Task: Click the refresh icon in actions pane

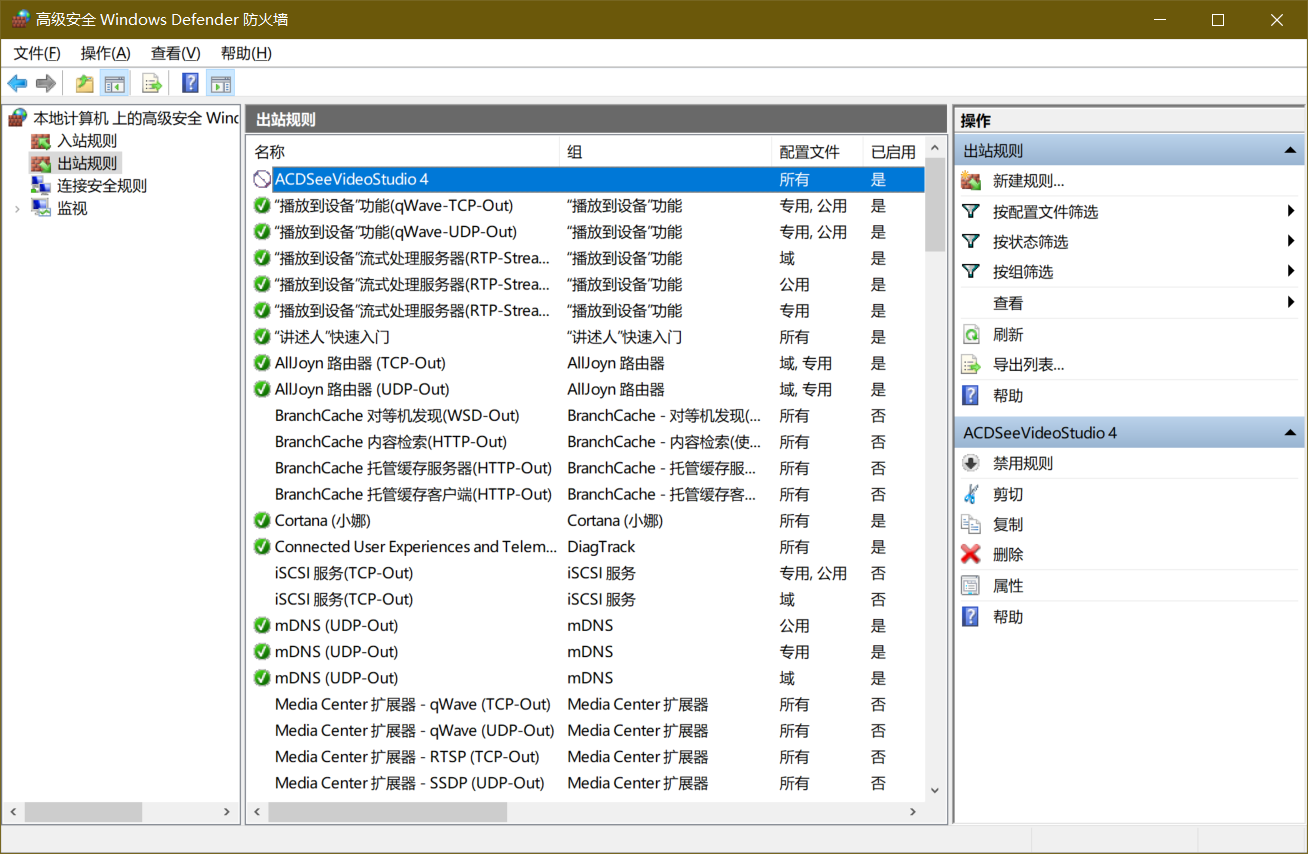Action: 970,335
